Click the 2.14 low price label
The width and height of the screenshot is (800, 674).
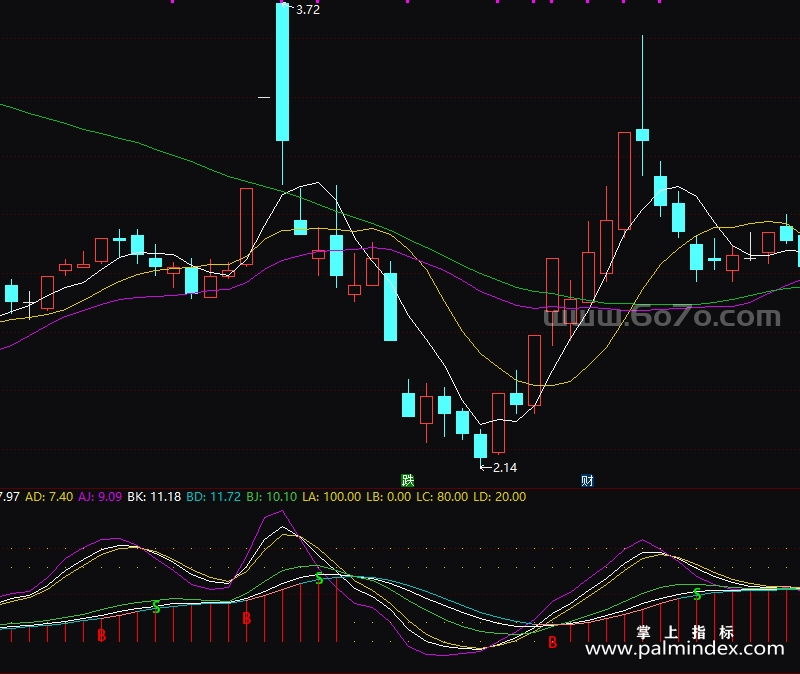click(x=505, y=467)
